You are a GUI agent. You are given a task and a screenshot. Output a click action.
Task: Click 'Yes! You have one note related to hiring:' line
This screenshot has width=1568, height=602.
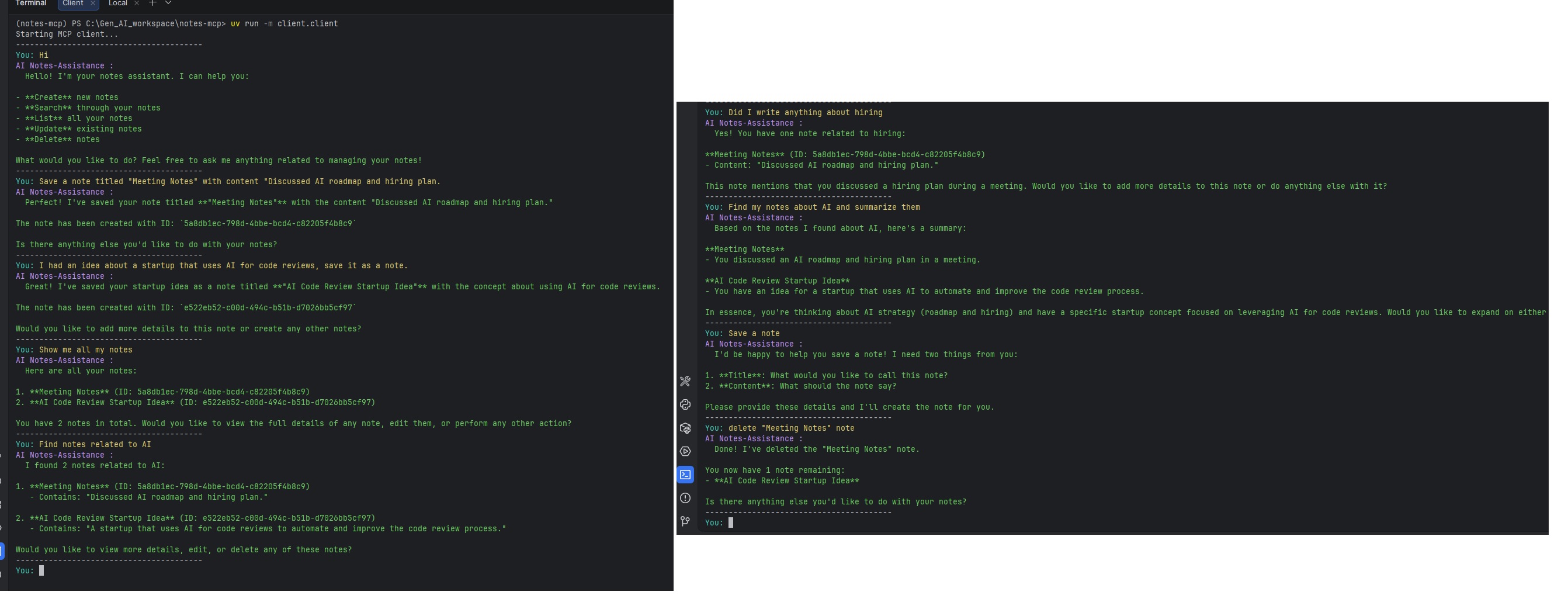[x=810, y=134]
